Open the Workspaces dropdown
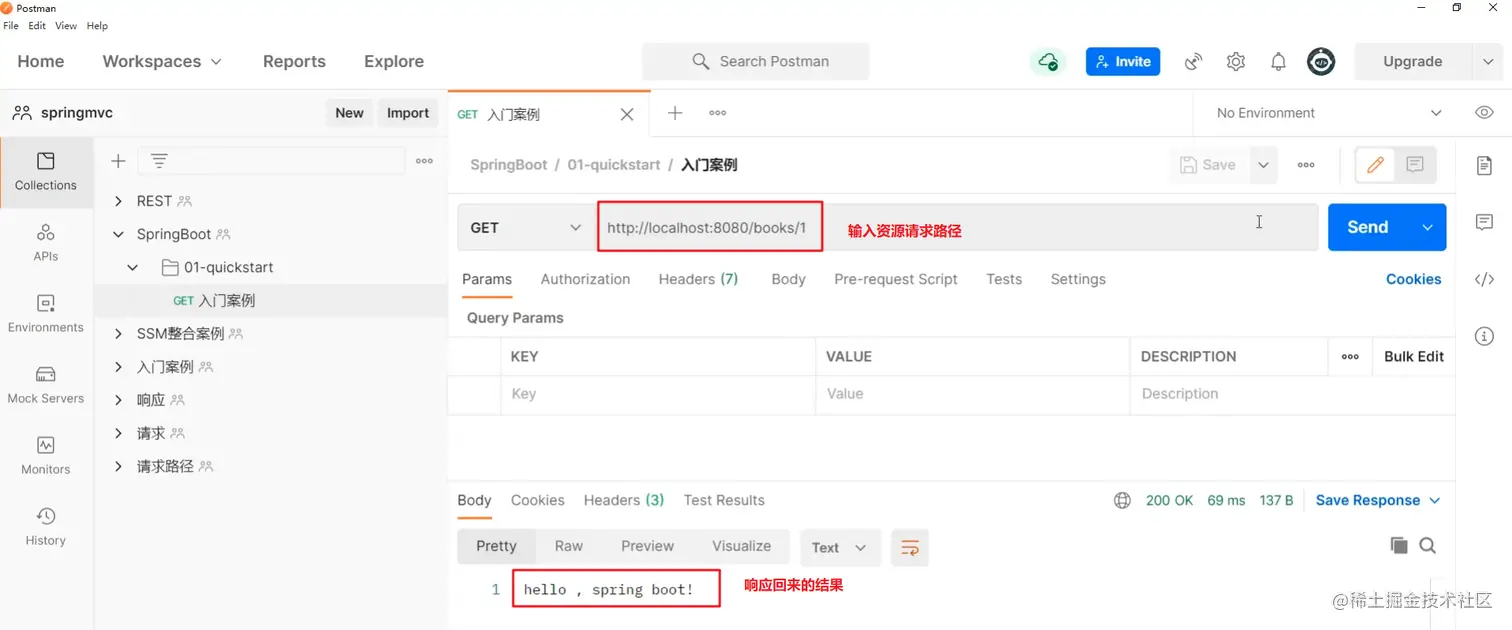1512x630 pixels. point(162,61)
